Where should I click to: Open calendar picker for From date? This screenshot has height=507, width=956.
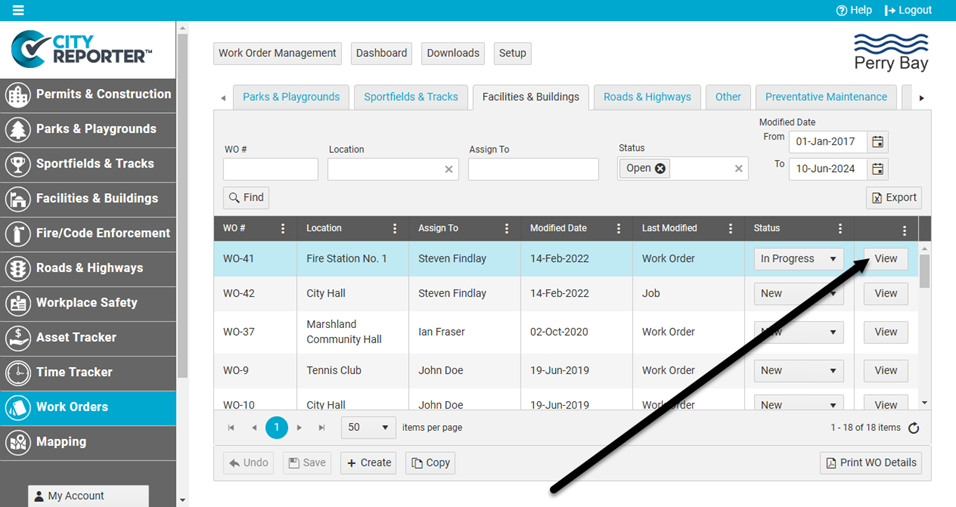tap(878, 141)
